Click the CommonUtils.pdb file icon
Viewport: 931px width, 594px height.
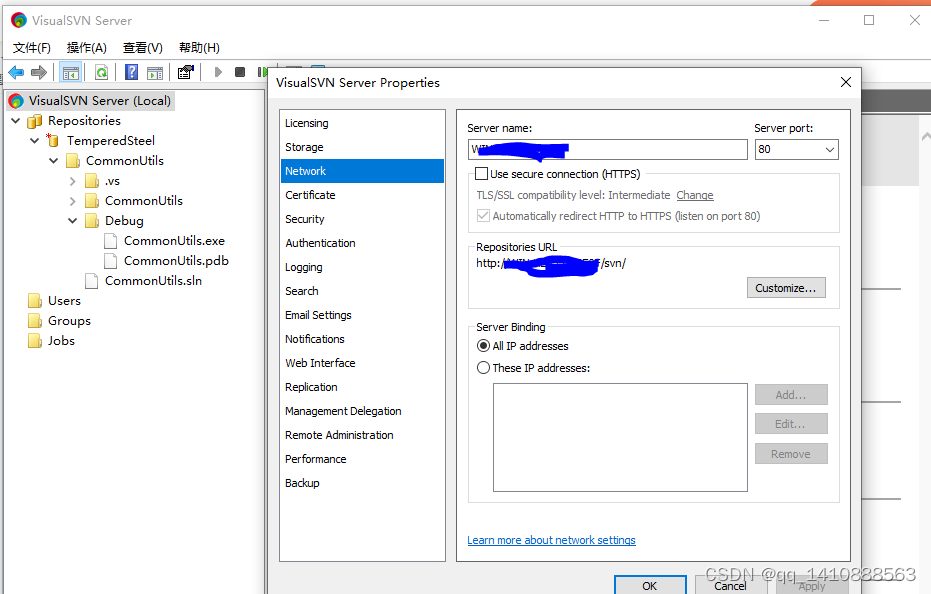pos(110,261)
